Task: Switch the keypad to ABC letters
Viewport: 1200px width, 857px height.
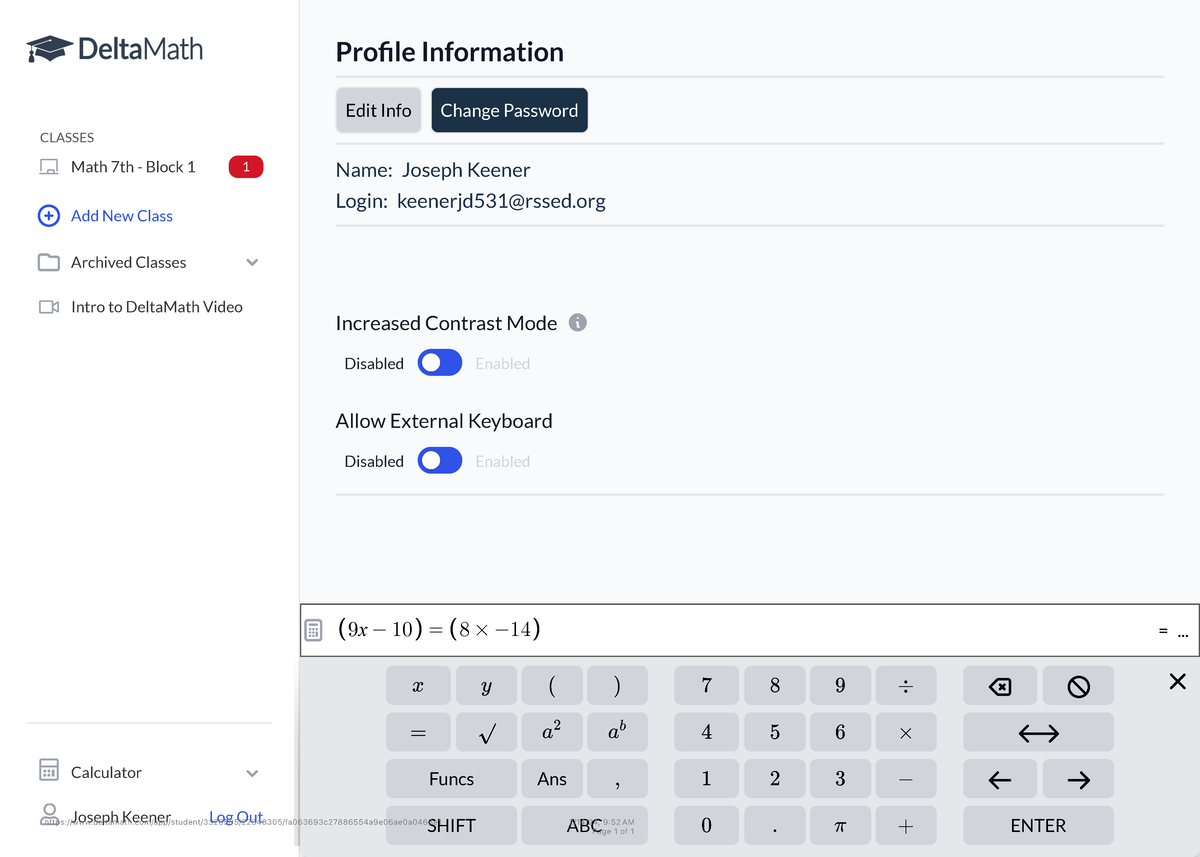Action: click(585, 825)
